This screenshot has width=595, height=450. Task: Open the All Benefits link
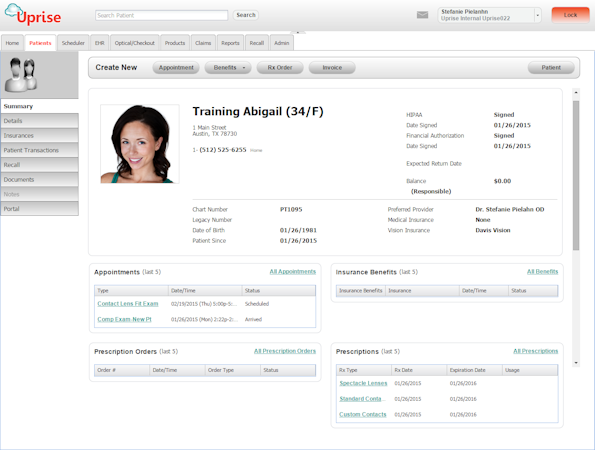click(x=542, y=272)
